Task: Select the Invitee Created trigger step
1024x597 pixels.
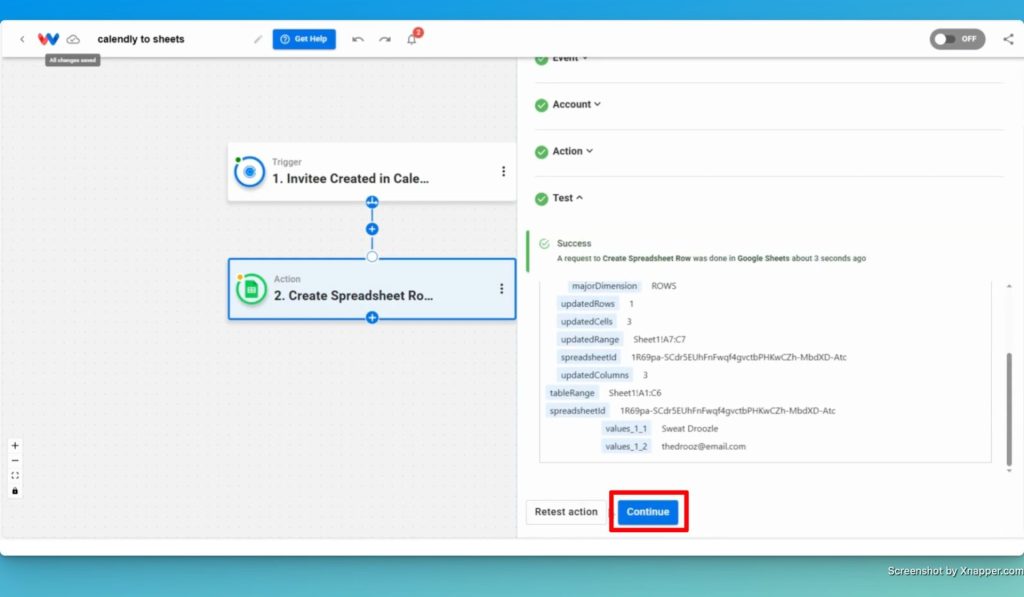Action: [x=372, y=172]
